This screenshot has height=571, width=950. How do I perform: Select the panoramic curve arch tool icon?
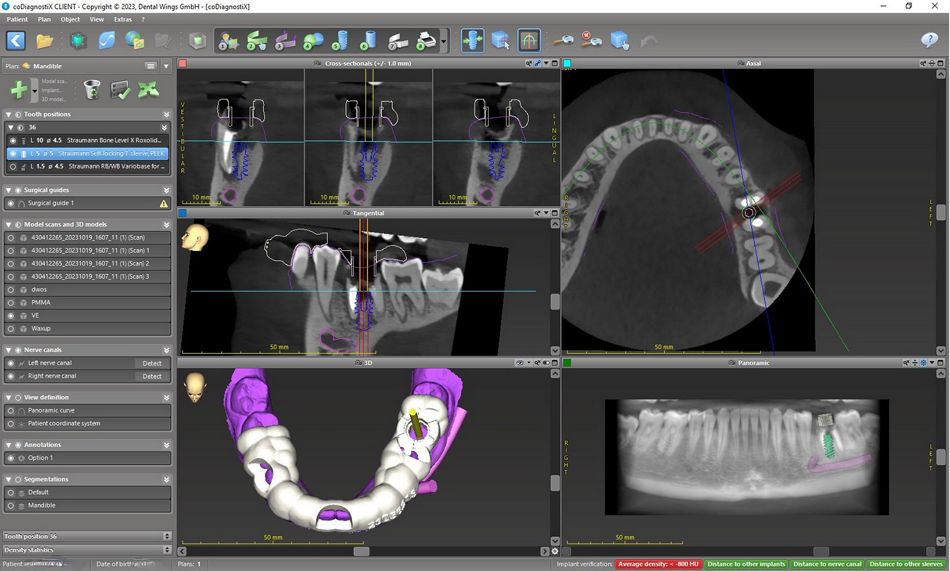click(x=529, y=41)
